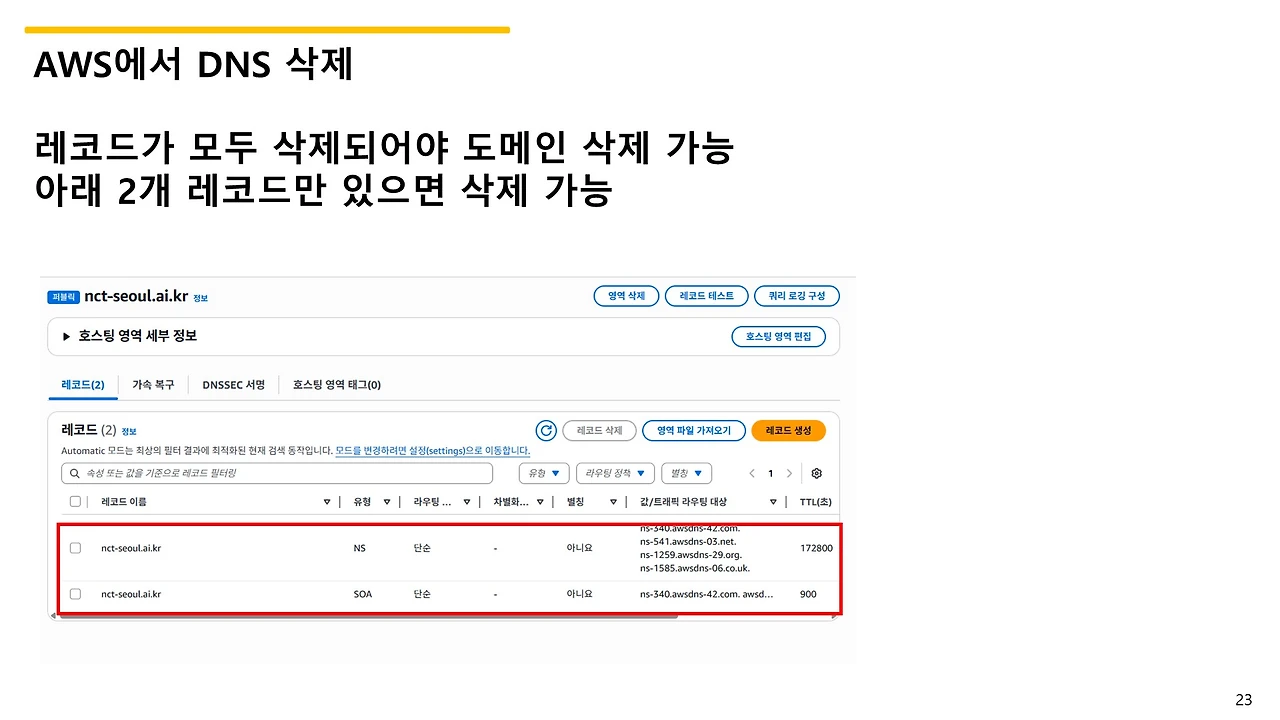Click the 레코드 생성 button

(x=787, y=430)
